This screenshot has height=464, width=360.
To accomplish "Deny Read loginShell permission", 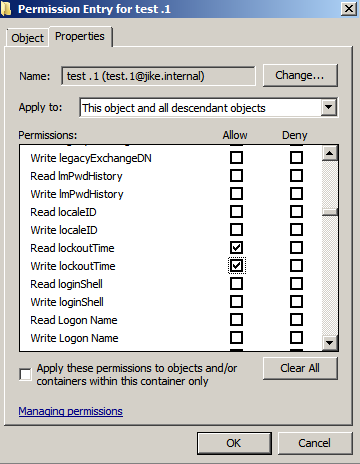I will (296, 284).
